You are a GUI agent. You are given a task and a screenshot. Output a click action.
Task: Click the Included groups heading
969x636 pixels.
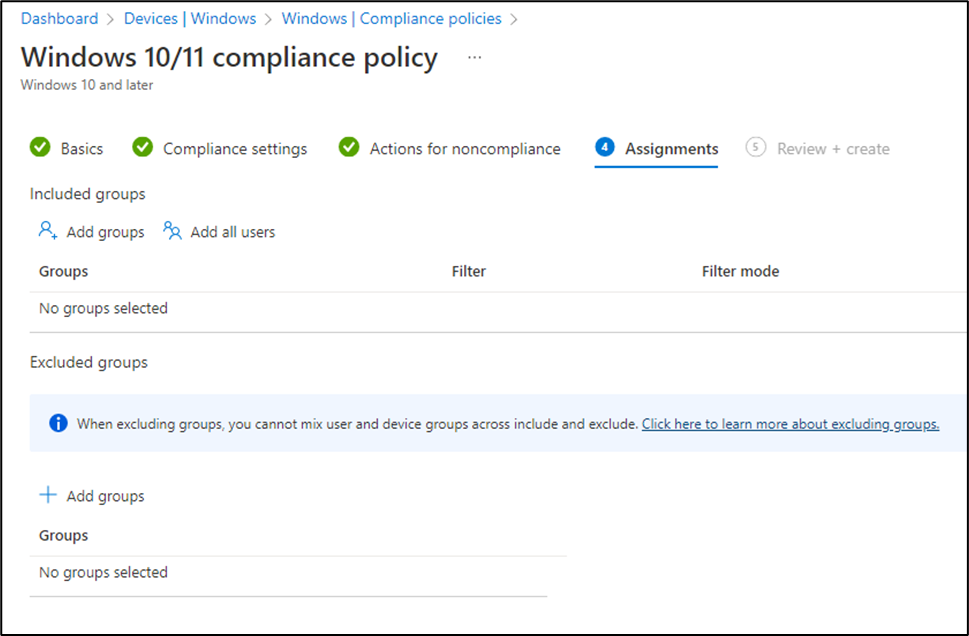[88, 194]
